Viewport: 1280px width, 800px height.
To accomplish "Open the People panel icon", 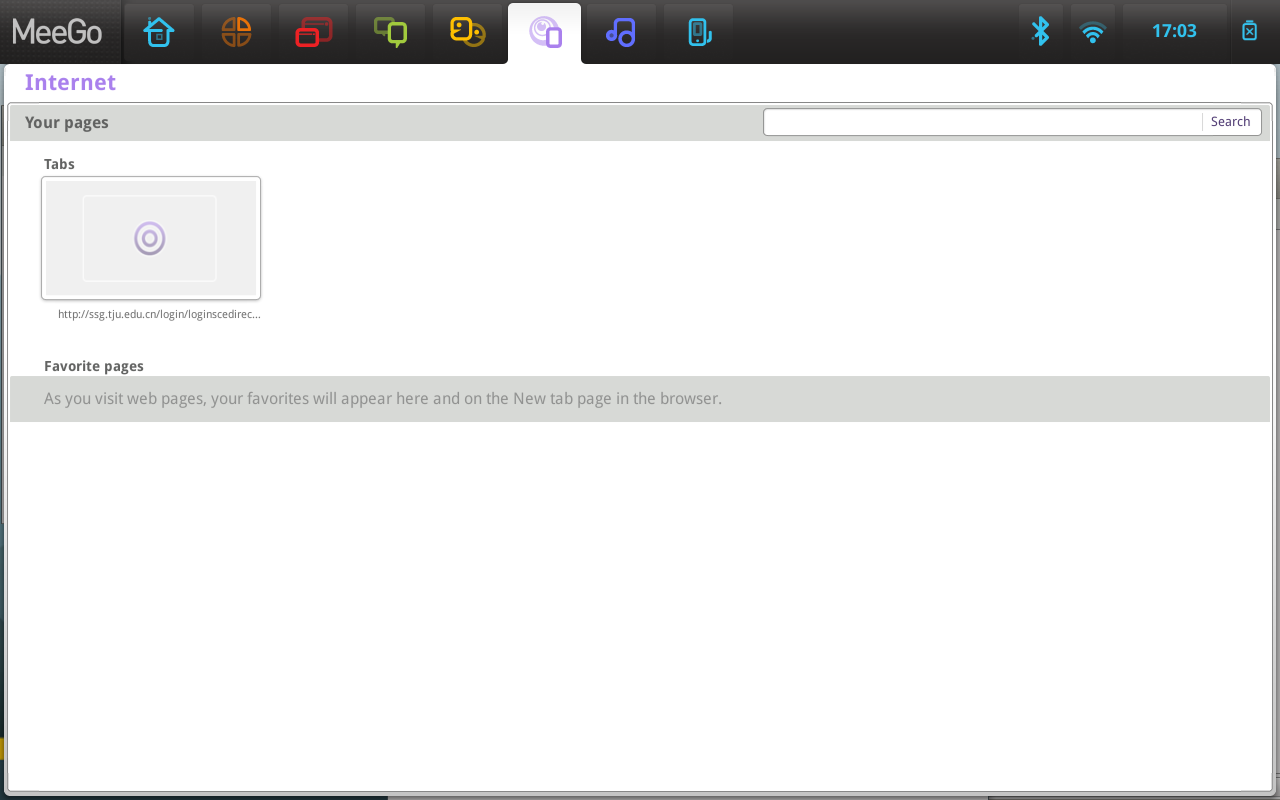I will click(x=467, y=32).
